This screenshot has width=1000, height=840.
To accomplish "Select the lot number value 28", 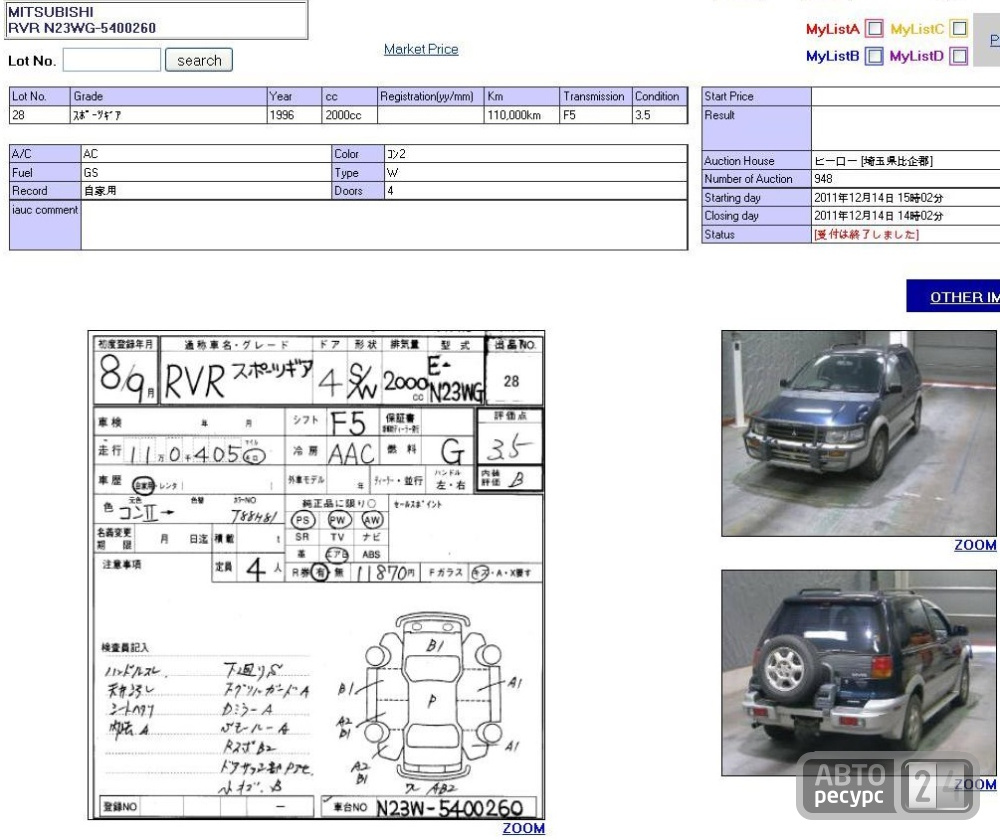I will pyautogui.click(x=18, y=115).
